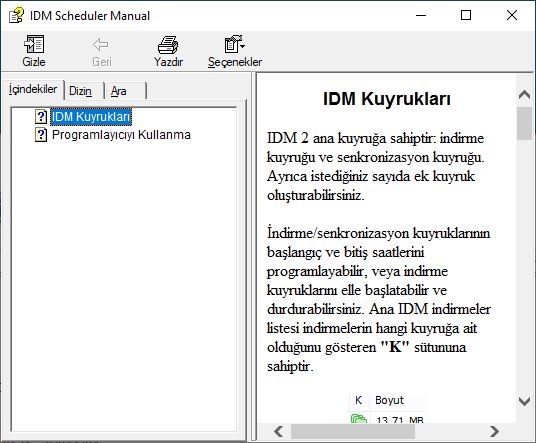Switch to the İçindekiler tab
This screenshot has height=443, width=536.
pyautogui.click(x=33, y=89)
